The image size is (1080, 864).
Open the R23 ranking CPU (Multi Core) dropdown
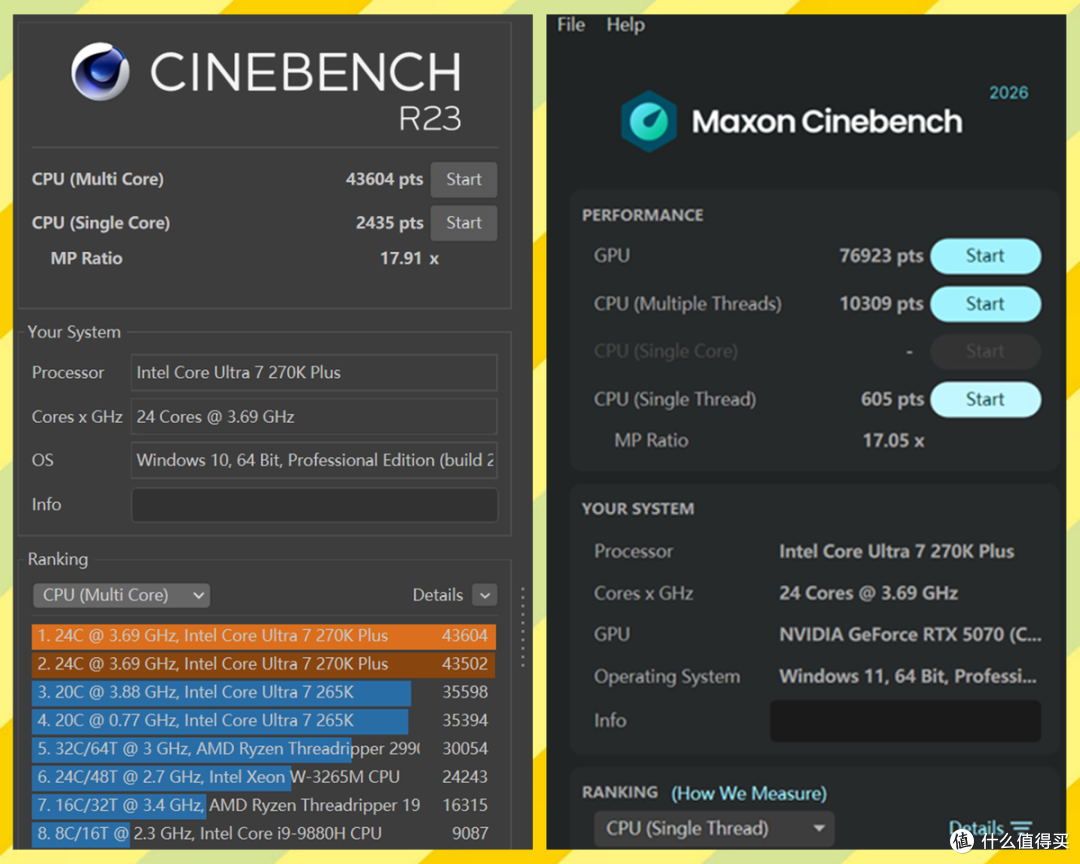pos(122,595)
